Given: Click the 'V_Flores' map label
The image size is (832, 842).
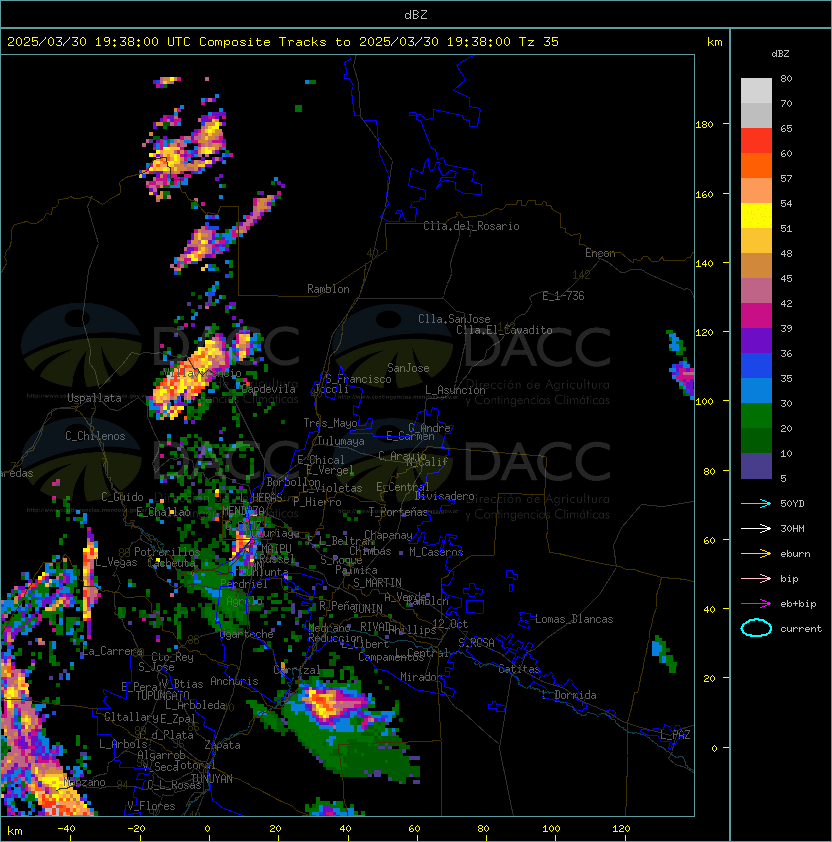Looking at the screenshot, I should (x=151, y=807).
